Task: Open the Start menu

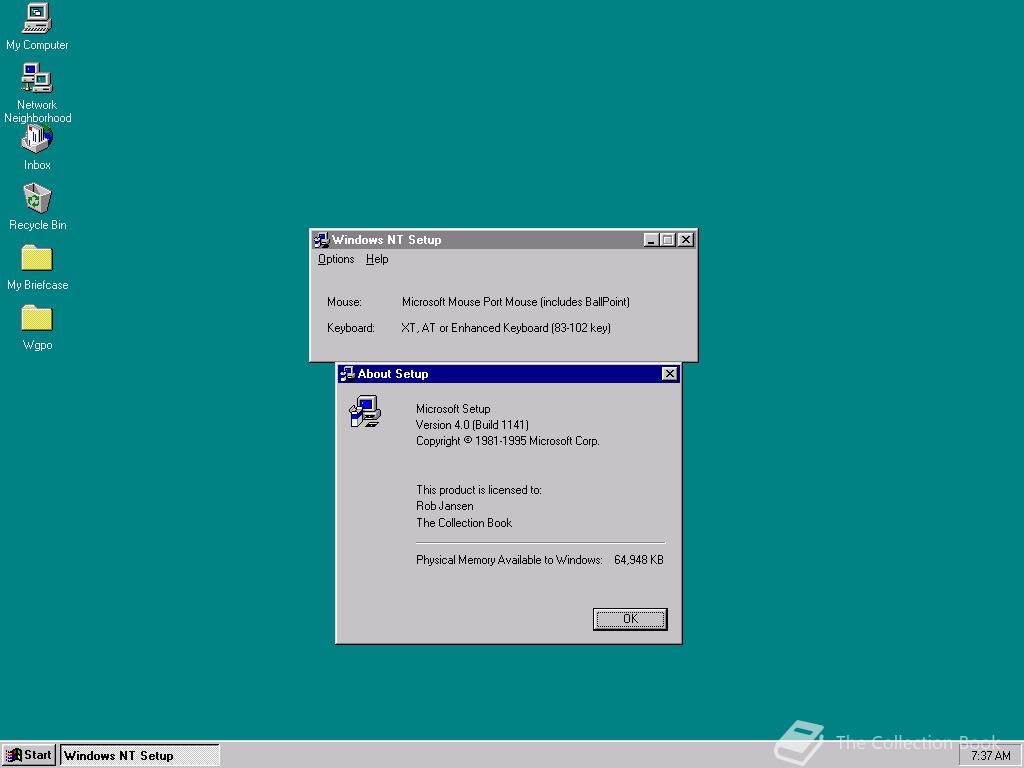Action: pyautogui.click(x=29, y=755)
